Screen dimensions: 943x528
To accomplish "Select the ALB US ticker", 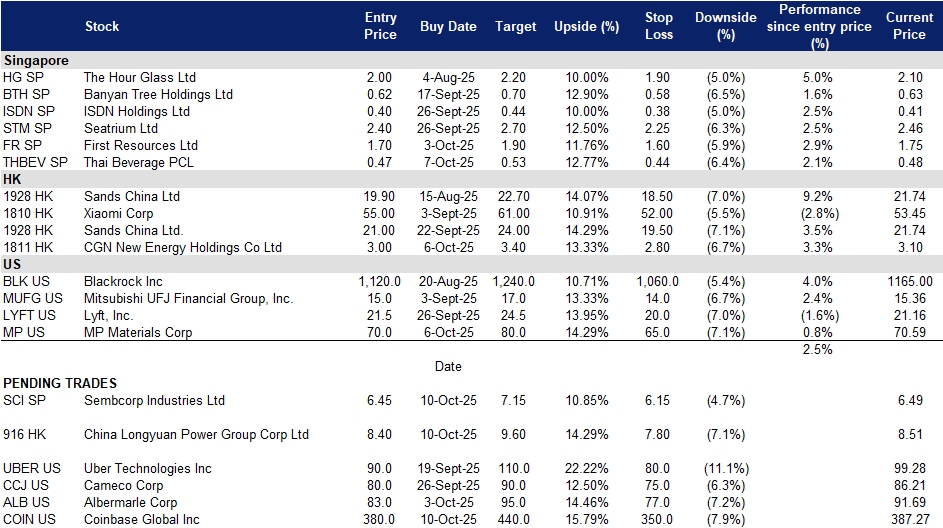I will click(26, 502).
